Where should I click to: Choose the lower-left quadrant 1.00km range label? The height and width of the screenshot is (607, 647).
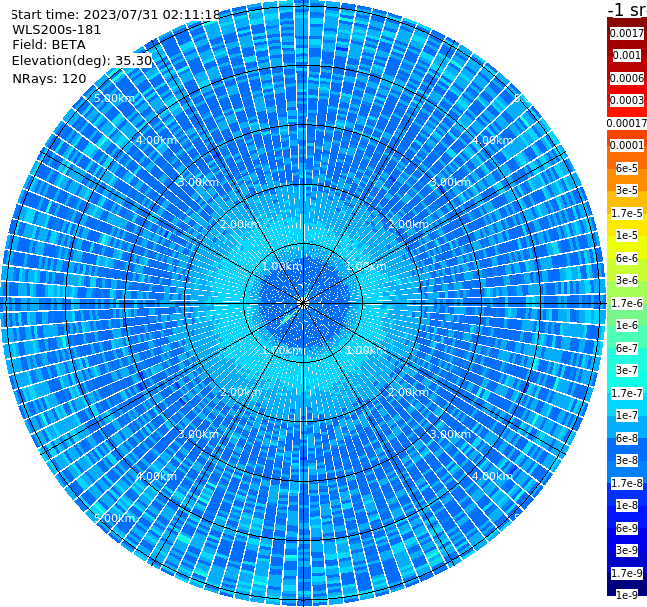pos(283,351)
